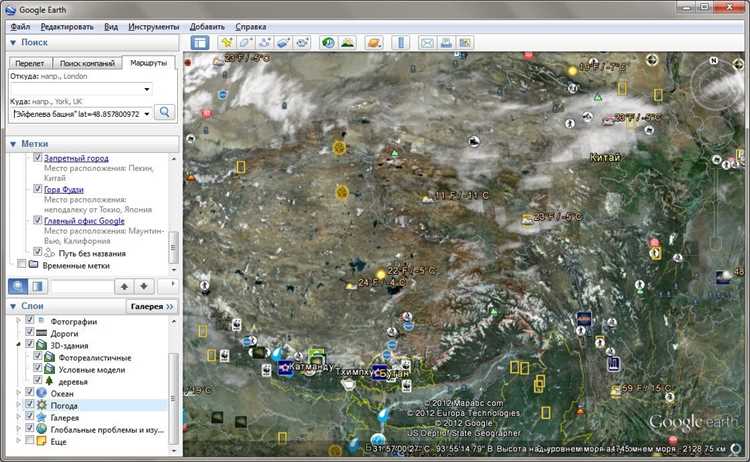Open the planet switcher (Saturn icon)
Image resolution: width=750 pixels, height=462 pixels.
pos(374,43)
